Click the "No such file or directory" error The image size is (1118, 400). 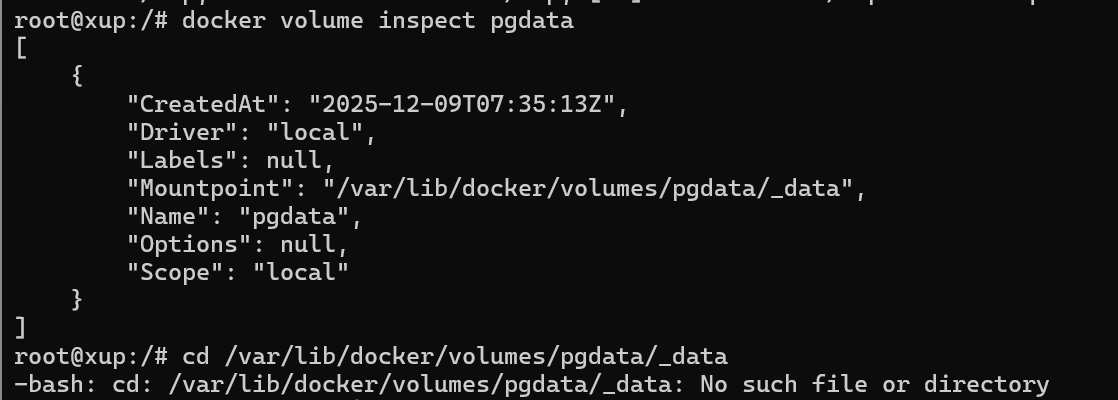(x=874, y=384)
